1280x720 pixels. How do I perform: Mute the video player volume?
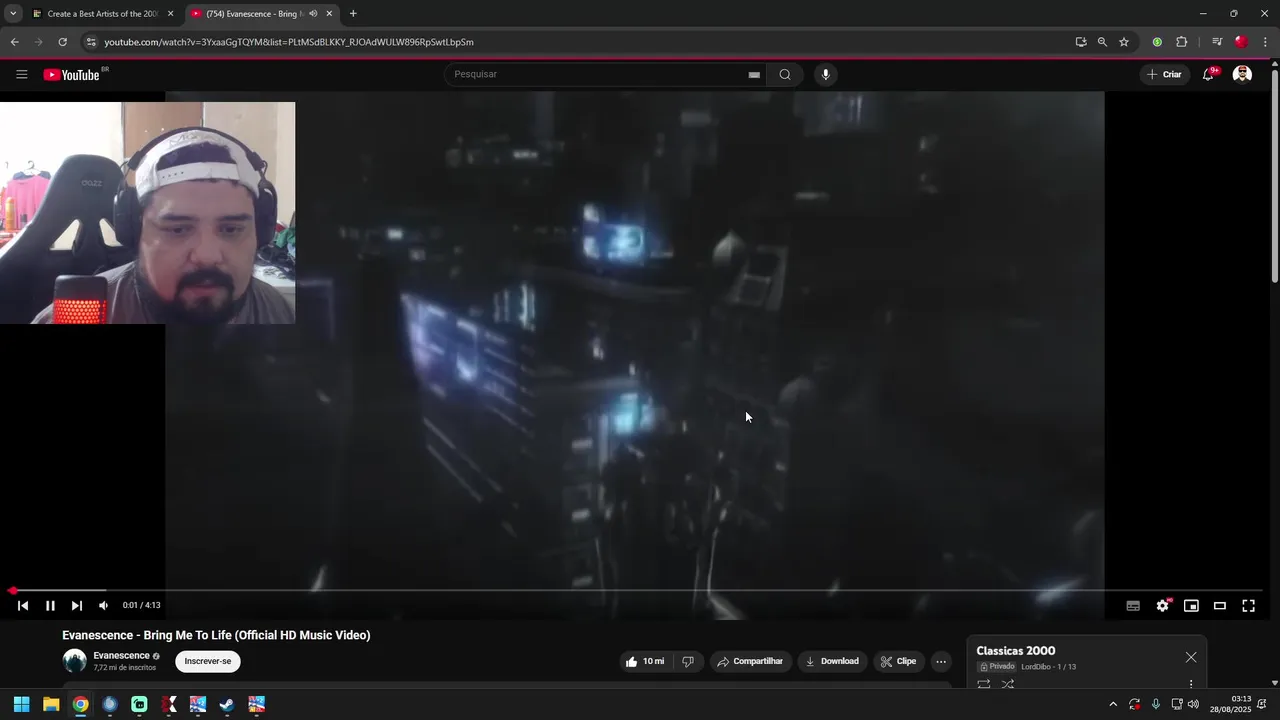coord(103,605)
